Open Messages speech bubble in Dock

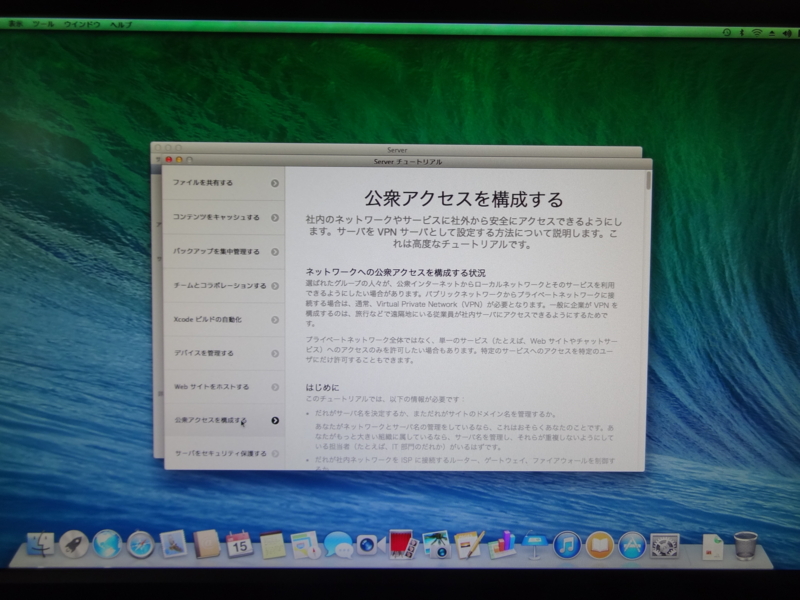338,545
